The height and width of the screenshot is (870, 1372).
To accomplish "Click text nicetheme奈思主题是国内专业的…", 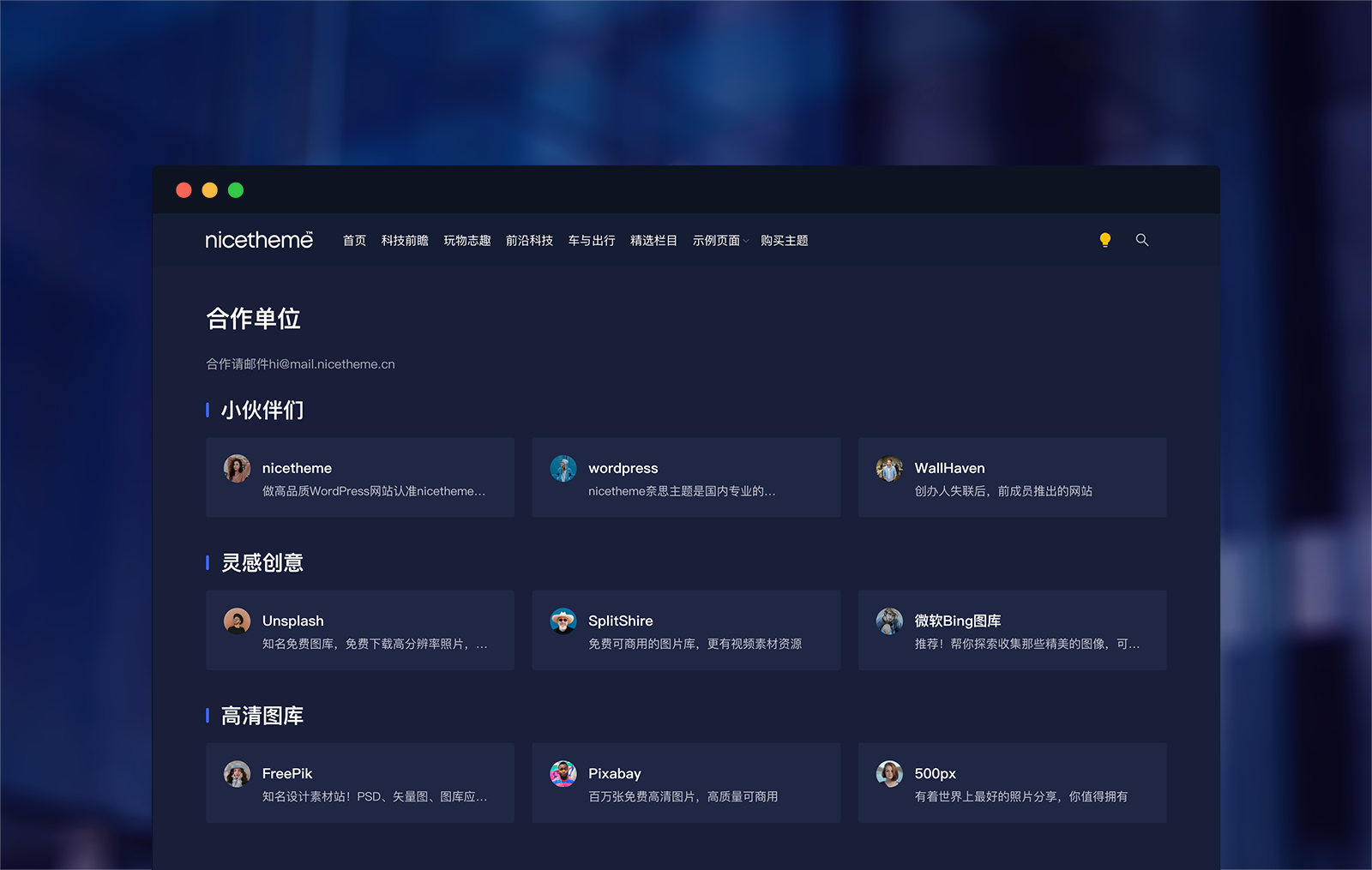I will click(682, 491).
